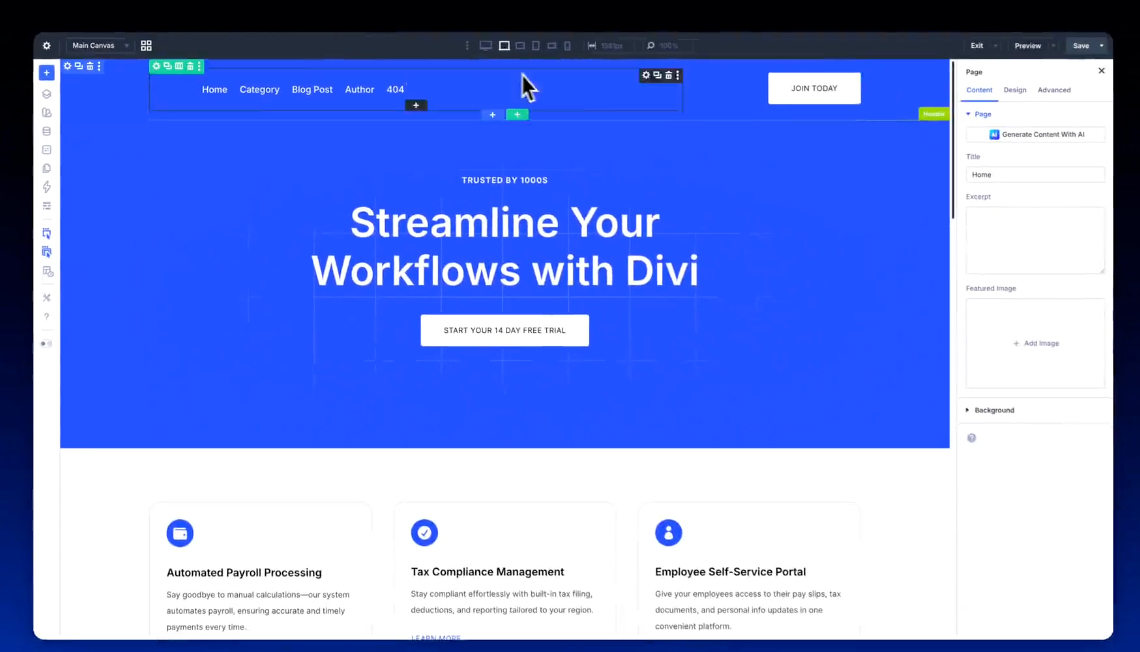The width and height of the screenshot is (1140, 652).
Task: Close the Page settings panel
Action: click(1101, 71)
